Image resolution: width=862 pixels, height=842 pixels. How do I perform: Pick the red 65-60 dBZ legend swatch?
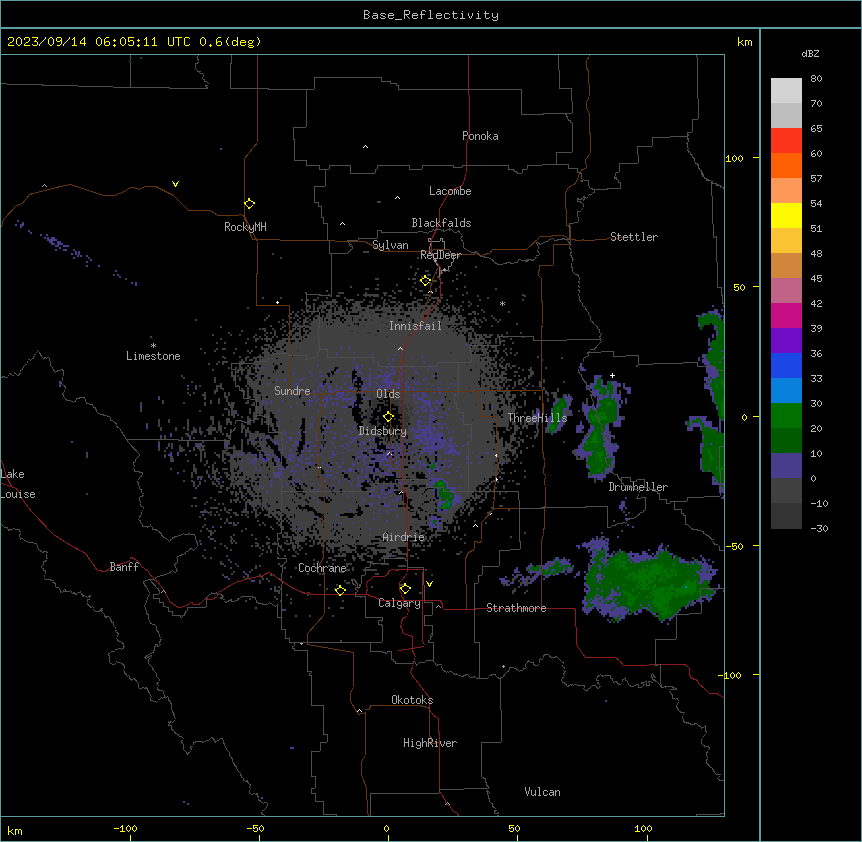tap(786, 141)
